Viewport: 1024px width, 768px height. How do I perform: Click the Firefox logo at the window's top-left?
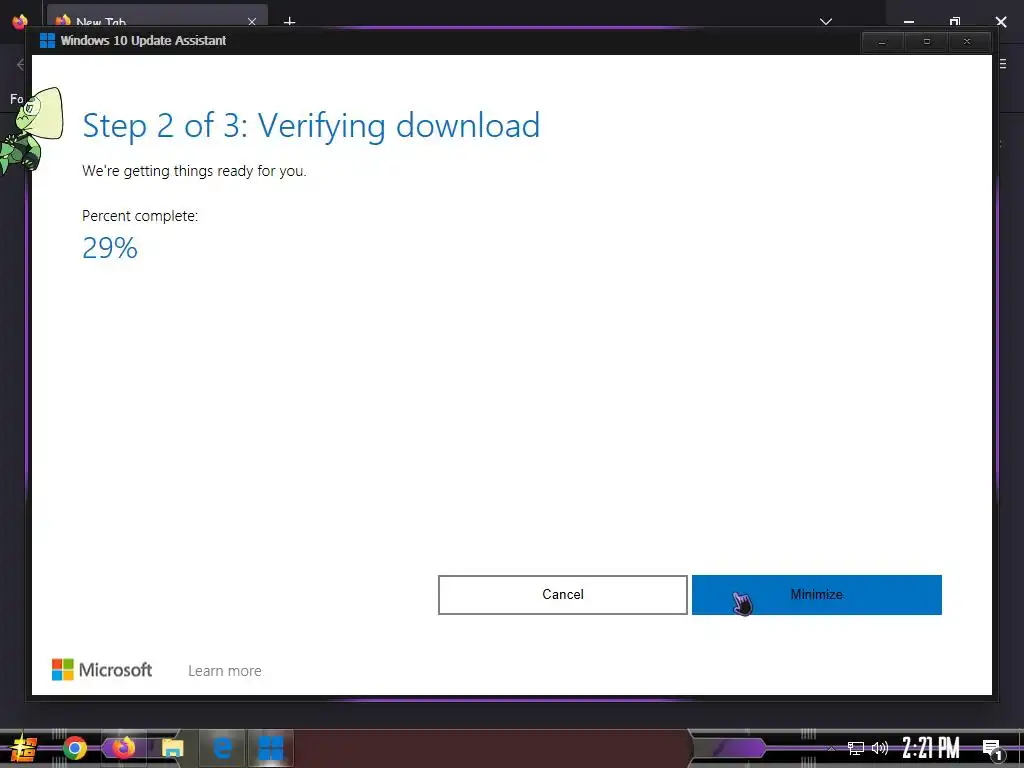tap(20, 21)
